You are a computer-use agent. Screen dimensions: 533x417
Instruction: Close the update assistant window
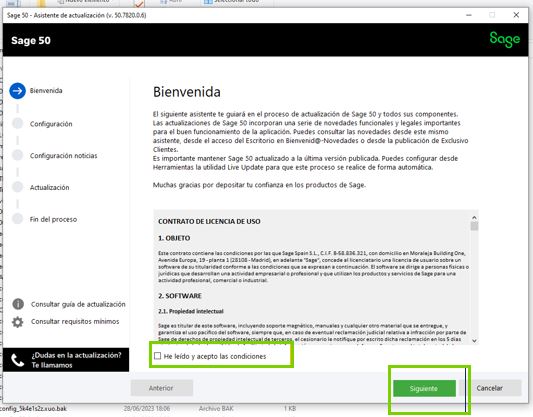click(x=516, y=15)
